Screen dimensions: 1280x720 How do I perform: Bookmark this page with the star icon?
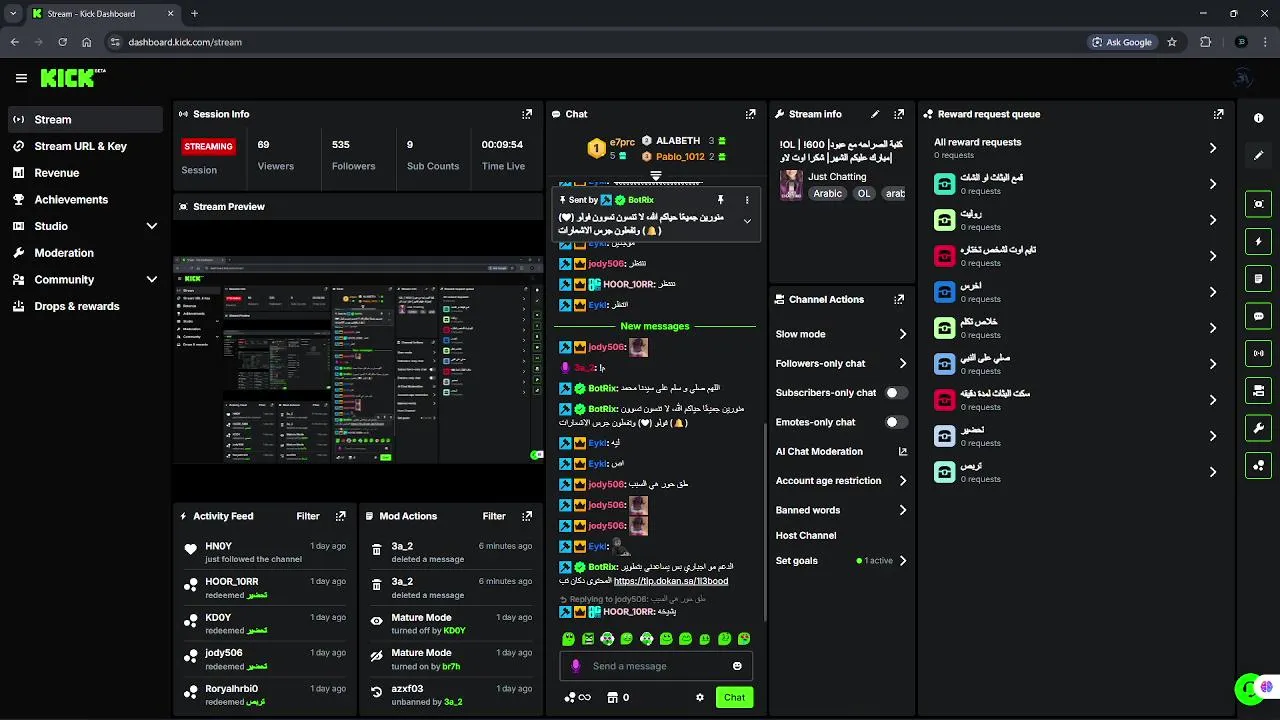[x=1172, y=42]
